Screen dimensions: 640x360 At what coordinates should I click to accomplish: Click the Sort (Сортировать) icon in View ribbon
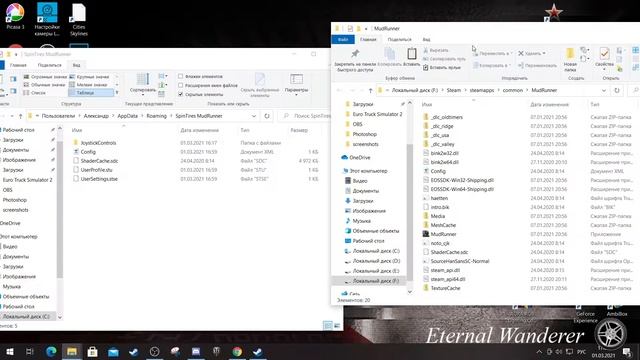click(142, 80)
